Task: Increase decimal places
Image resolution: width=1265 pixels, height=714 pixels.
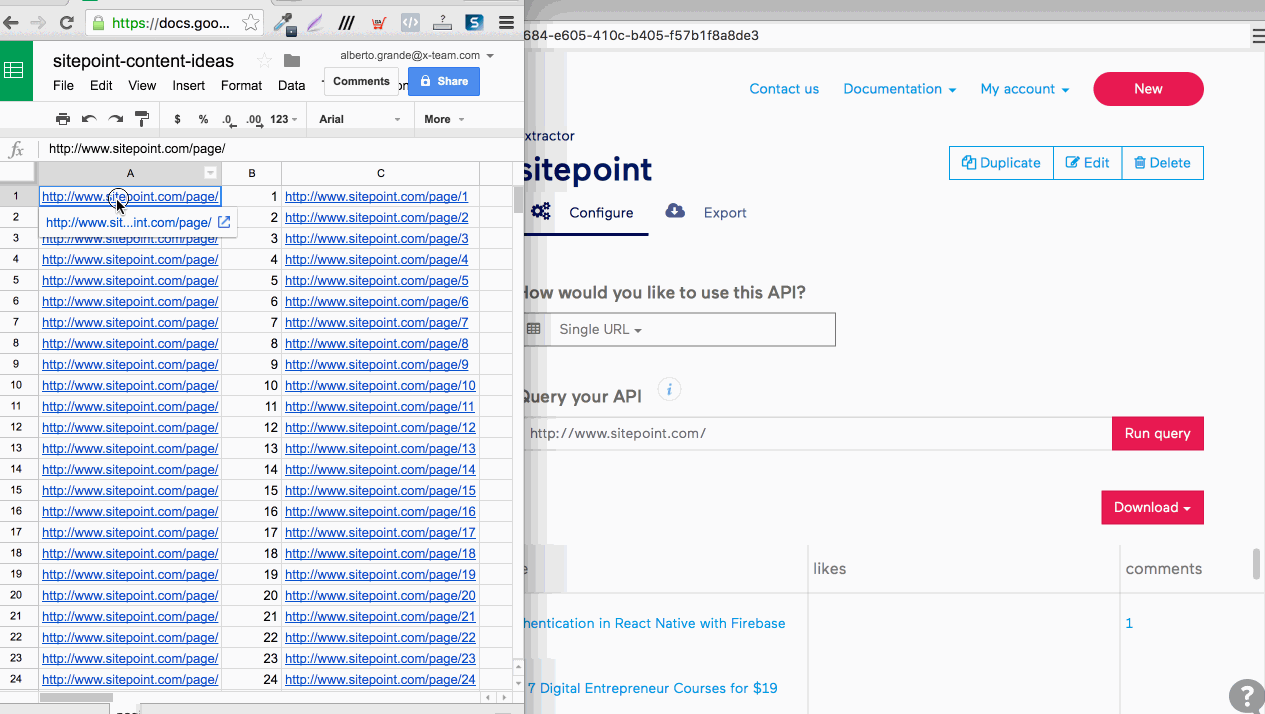Action: [254, 119]
